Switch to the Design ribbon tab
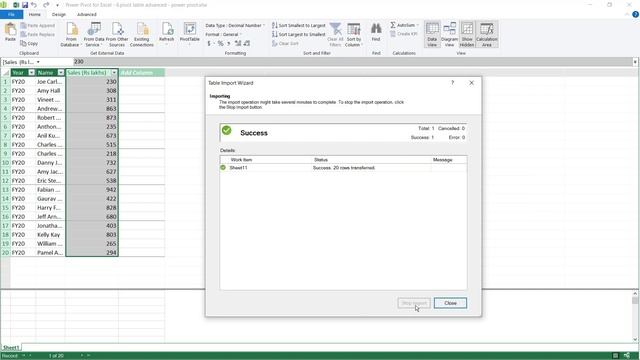Image resolution: width=640 pixels, height=360 pixels. (x=59, y=14)
